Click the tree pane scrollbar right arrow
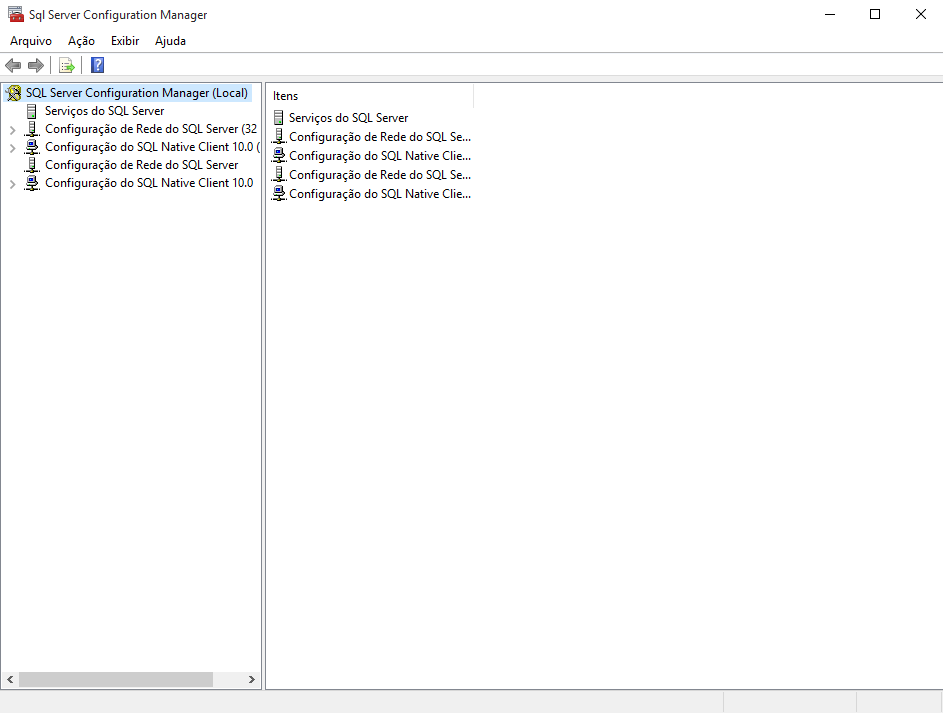Image resolution: width=943 pixels, height=713 pixels. tap(252, 680)
